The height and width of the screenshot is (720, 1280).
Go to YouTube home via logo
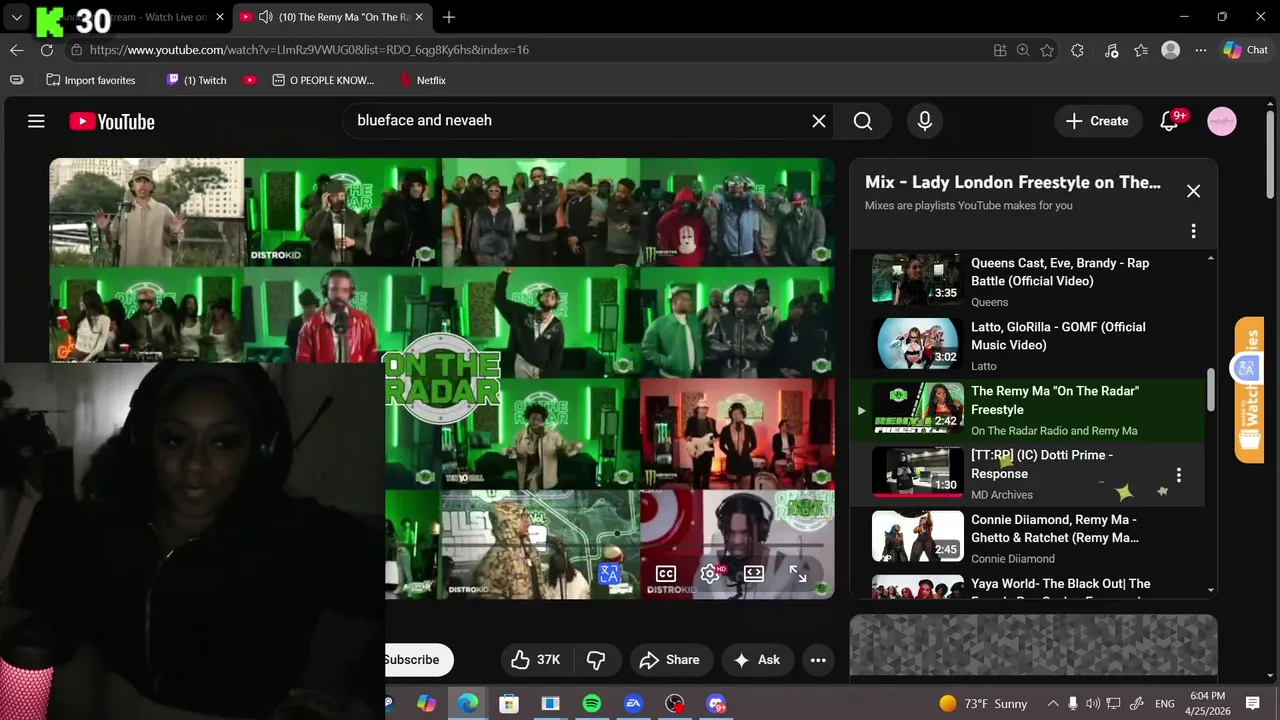112,121
